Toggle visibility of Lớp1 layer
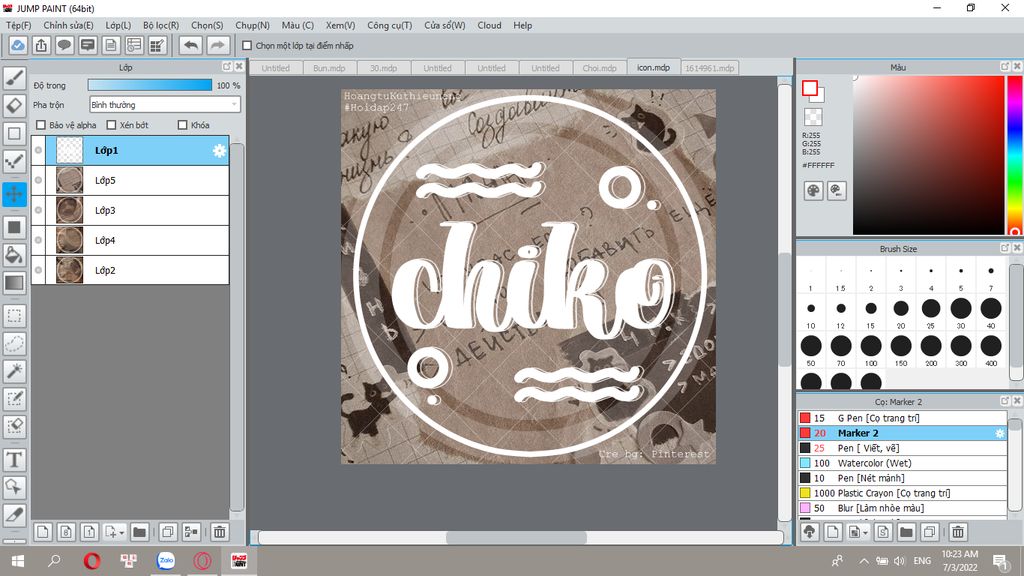This screenshot has height=576, width=1024. [x=39, y=150]
